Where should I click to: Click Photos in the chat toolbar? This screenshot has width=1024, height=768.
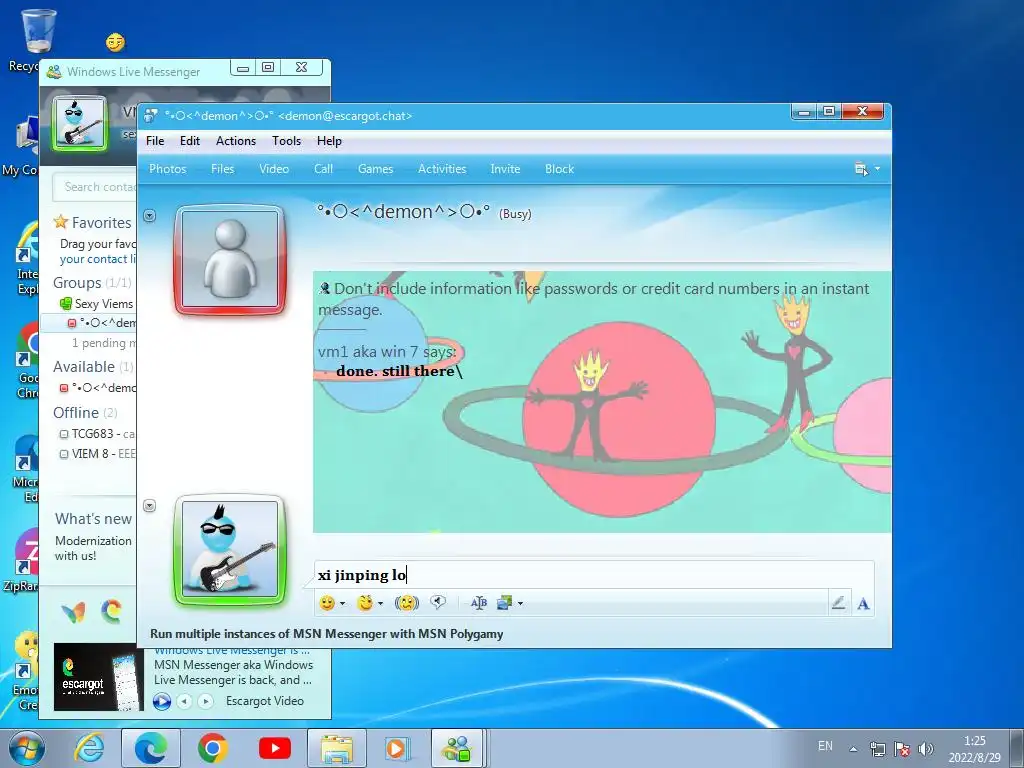(x=168, y=169)
